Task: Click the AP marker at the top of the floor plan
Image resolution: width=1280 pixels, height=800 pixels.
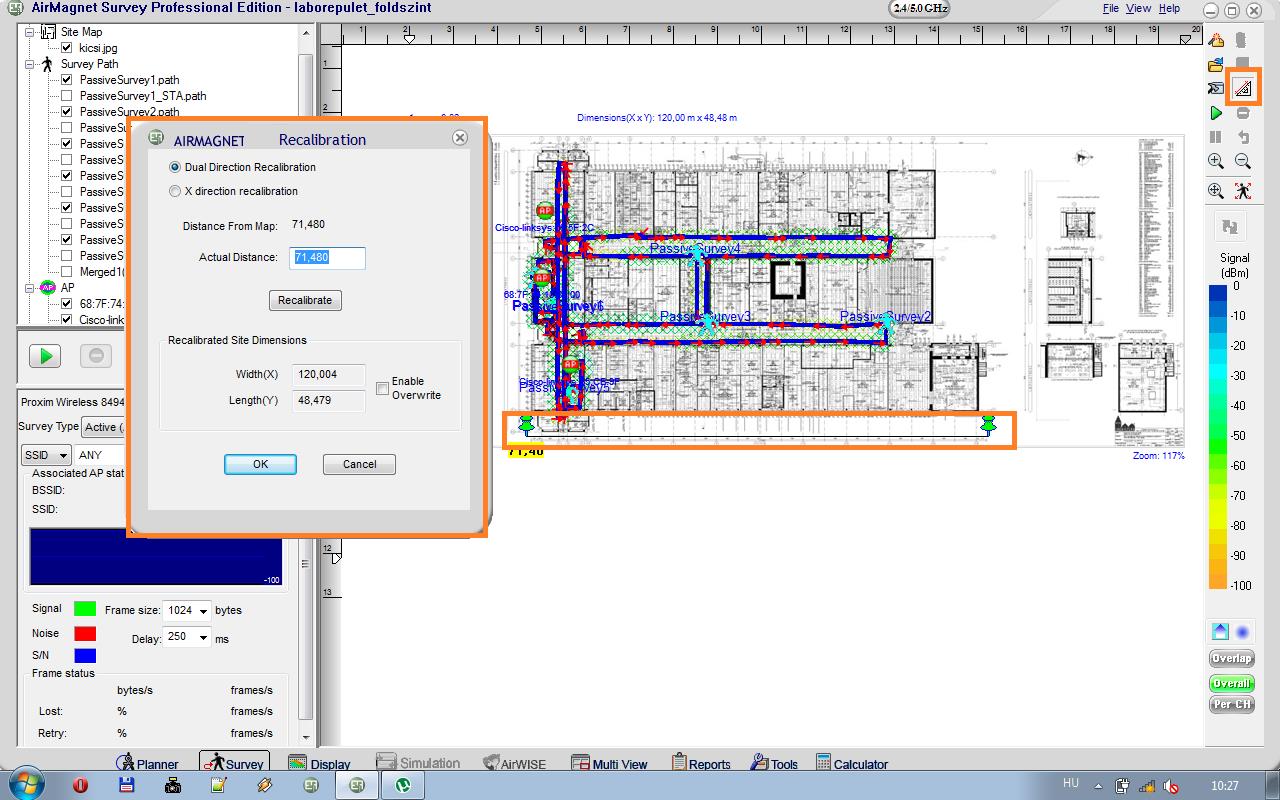Action: (x=545, y=210)
